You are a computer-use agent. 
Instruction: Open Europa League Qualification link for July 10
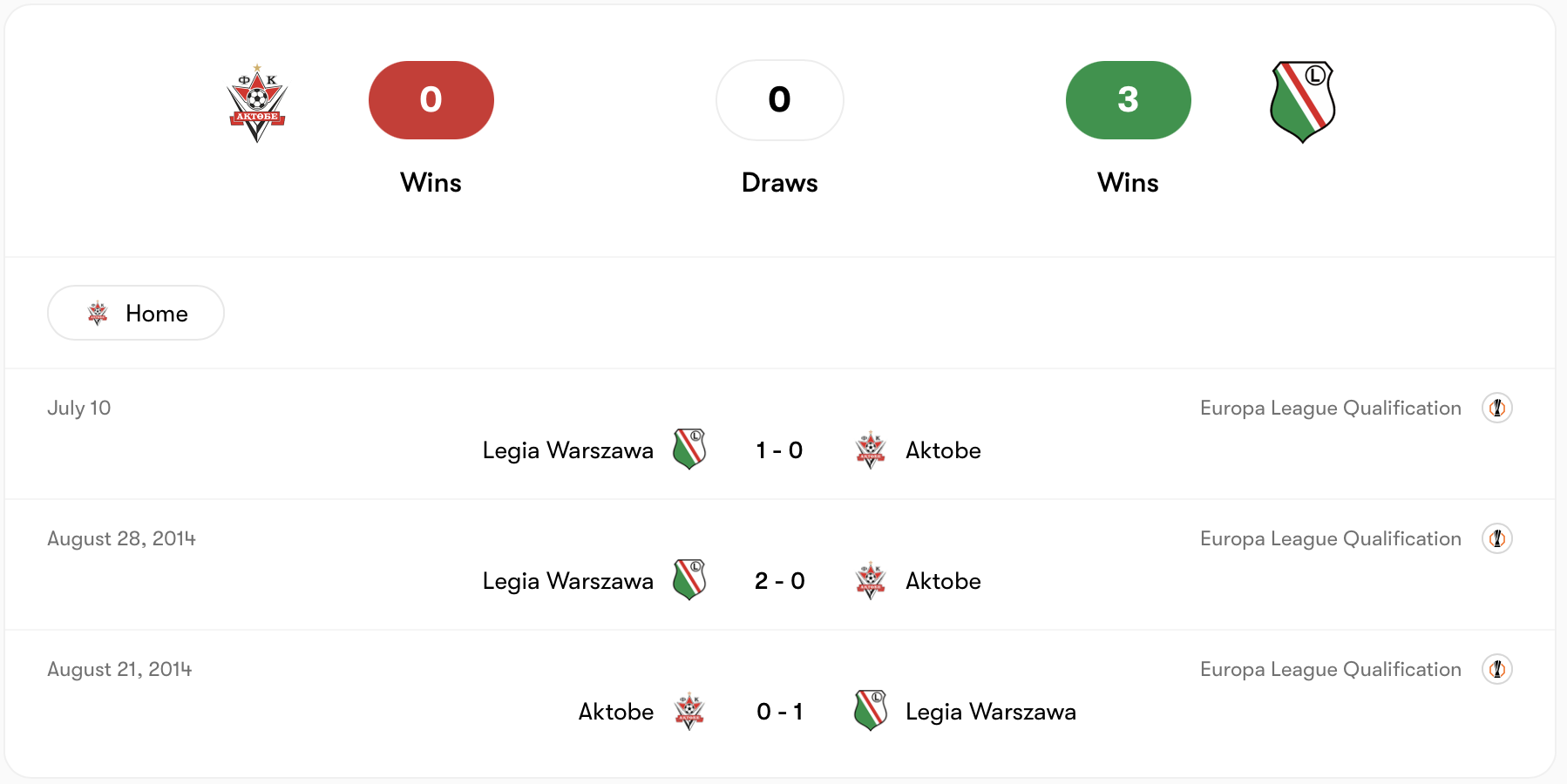tap(1331, 408)
